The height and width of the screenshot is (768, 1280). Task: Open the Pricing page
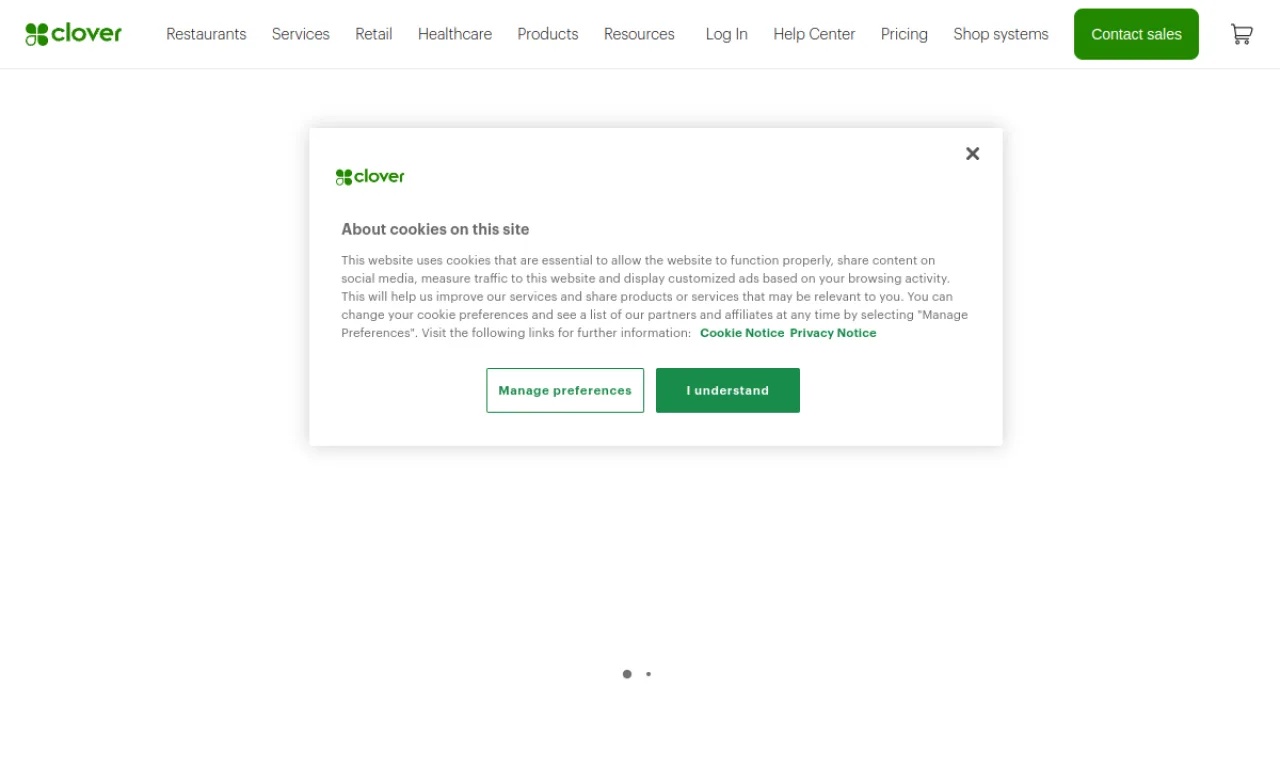click(x=904, y=34)
